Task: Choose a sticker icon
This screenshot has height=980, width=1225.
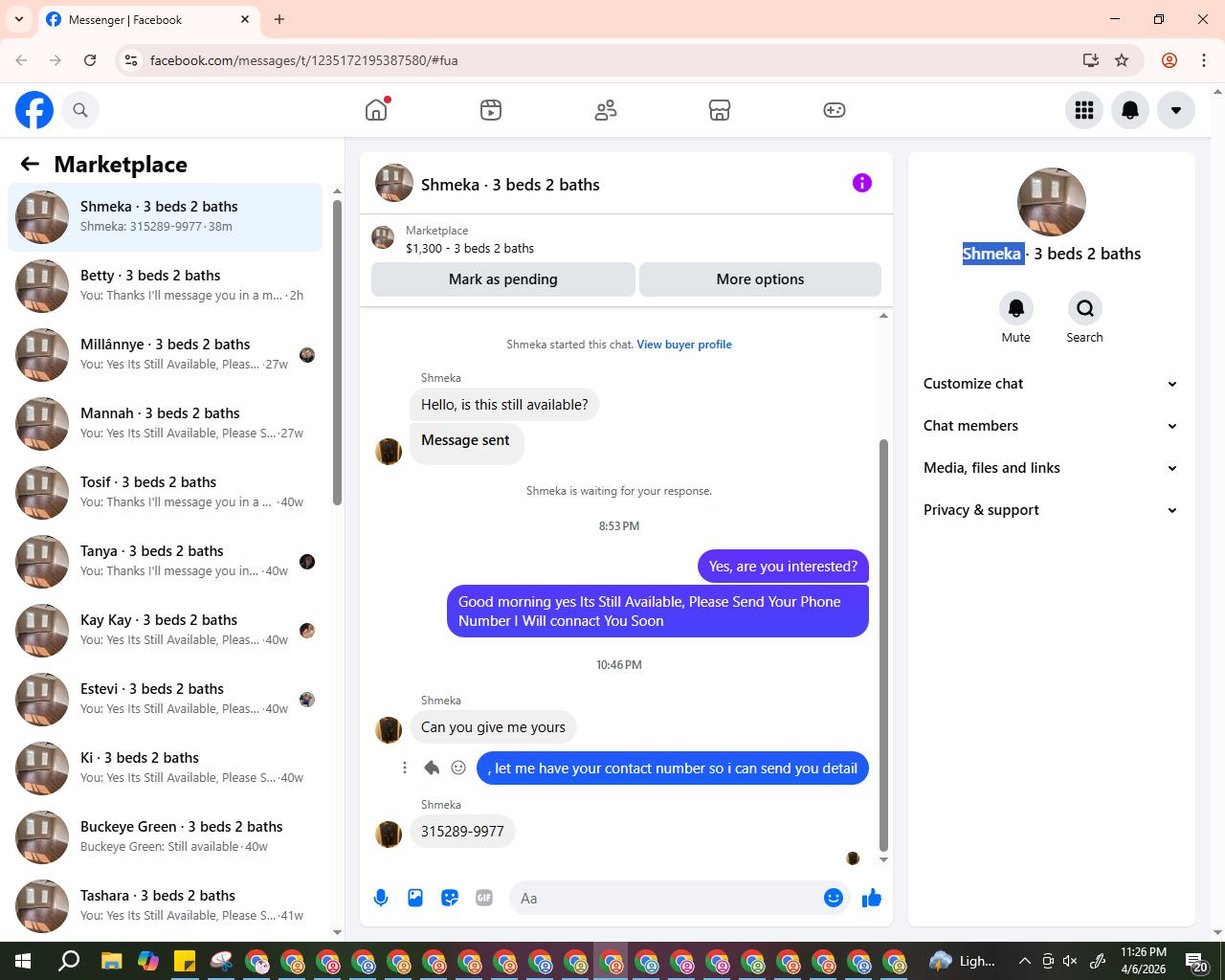Action: point(450,898)
